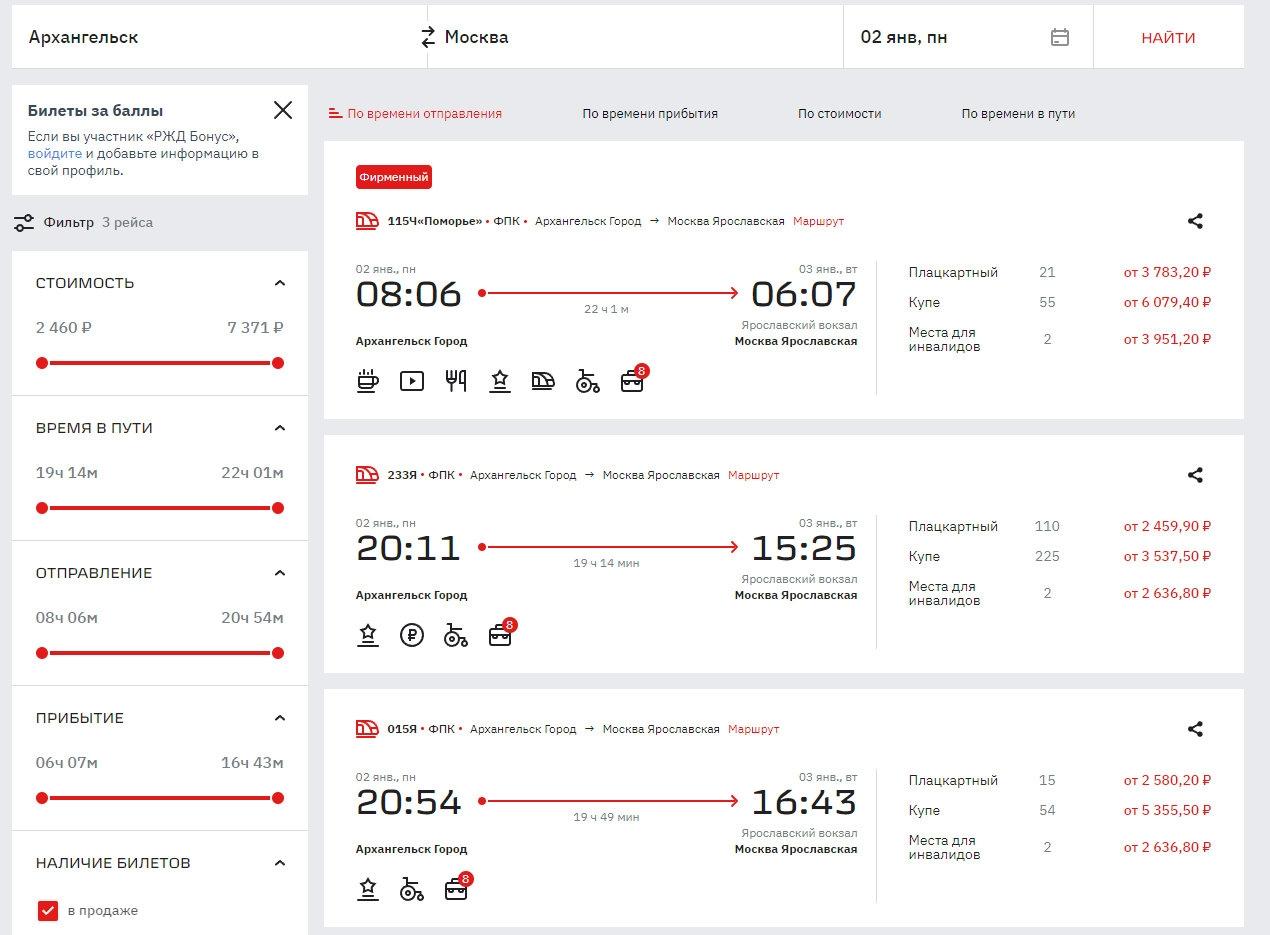Click the 'войдите' login link

55,154
